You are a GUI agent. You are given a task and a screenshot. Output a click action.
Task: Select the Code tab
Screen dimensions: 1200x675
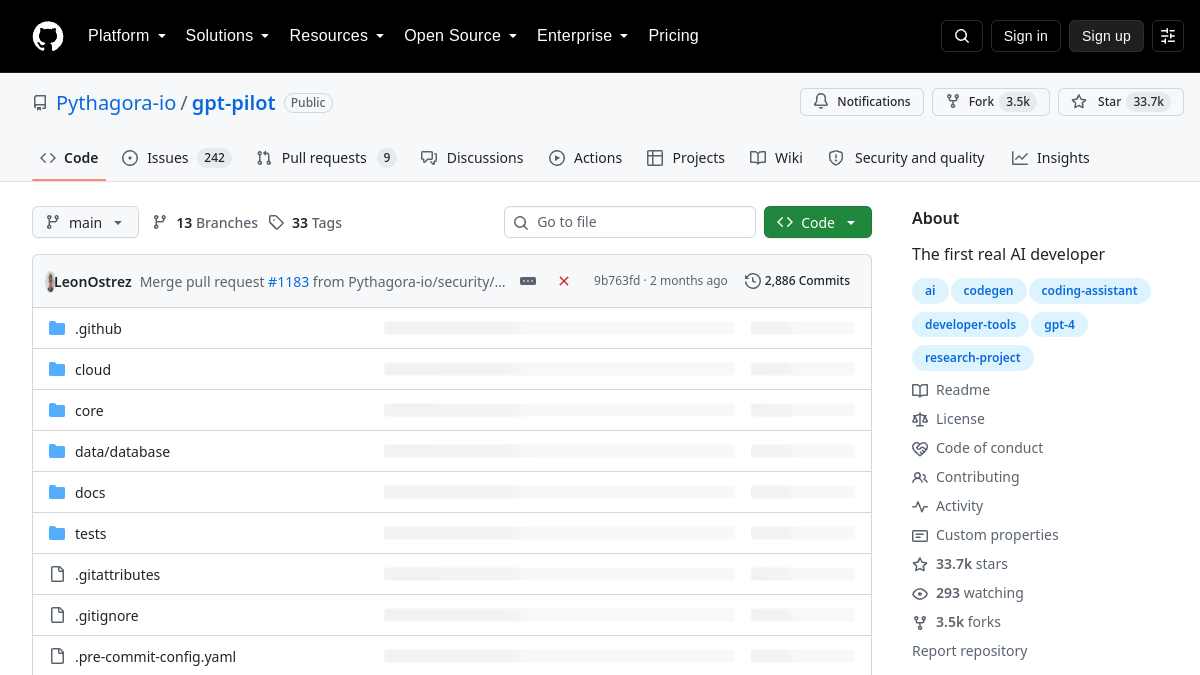tap(69, 158)
